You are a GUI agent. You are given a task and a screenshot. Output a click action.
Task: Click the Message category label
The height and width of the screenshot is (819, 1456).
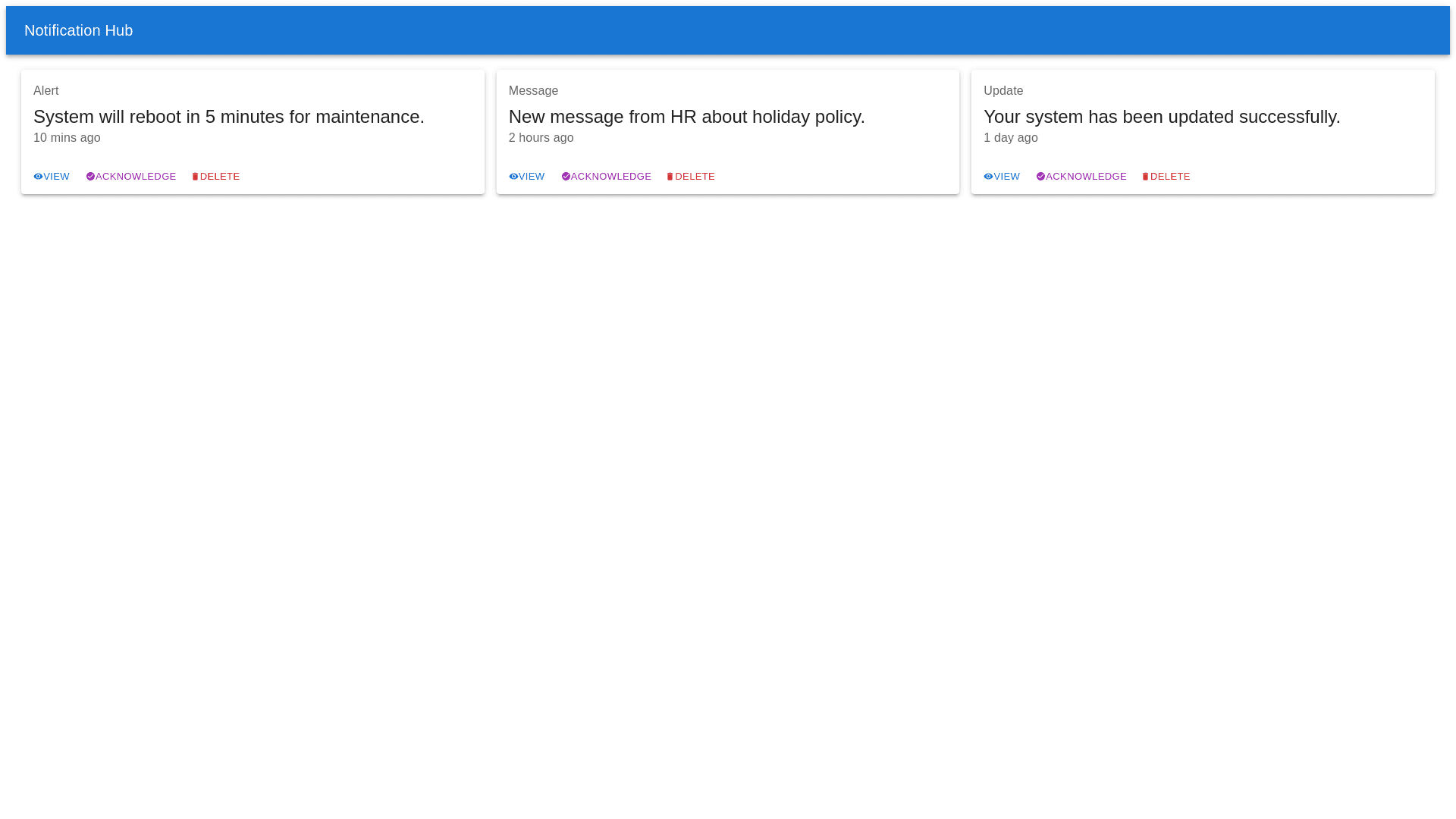[x=533, y=91]
